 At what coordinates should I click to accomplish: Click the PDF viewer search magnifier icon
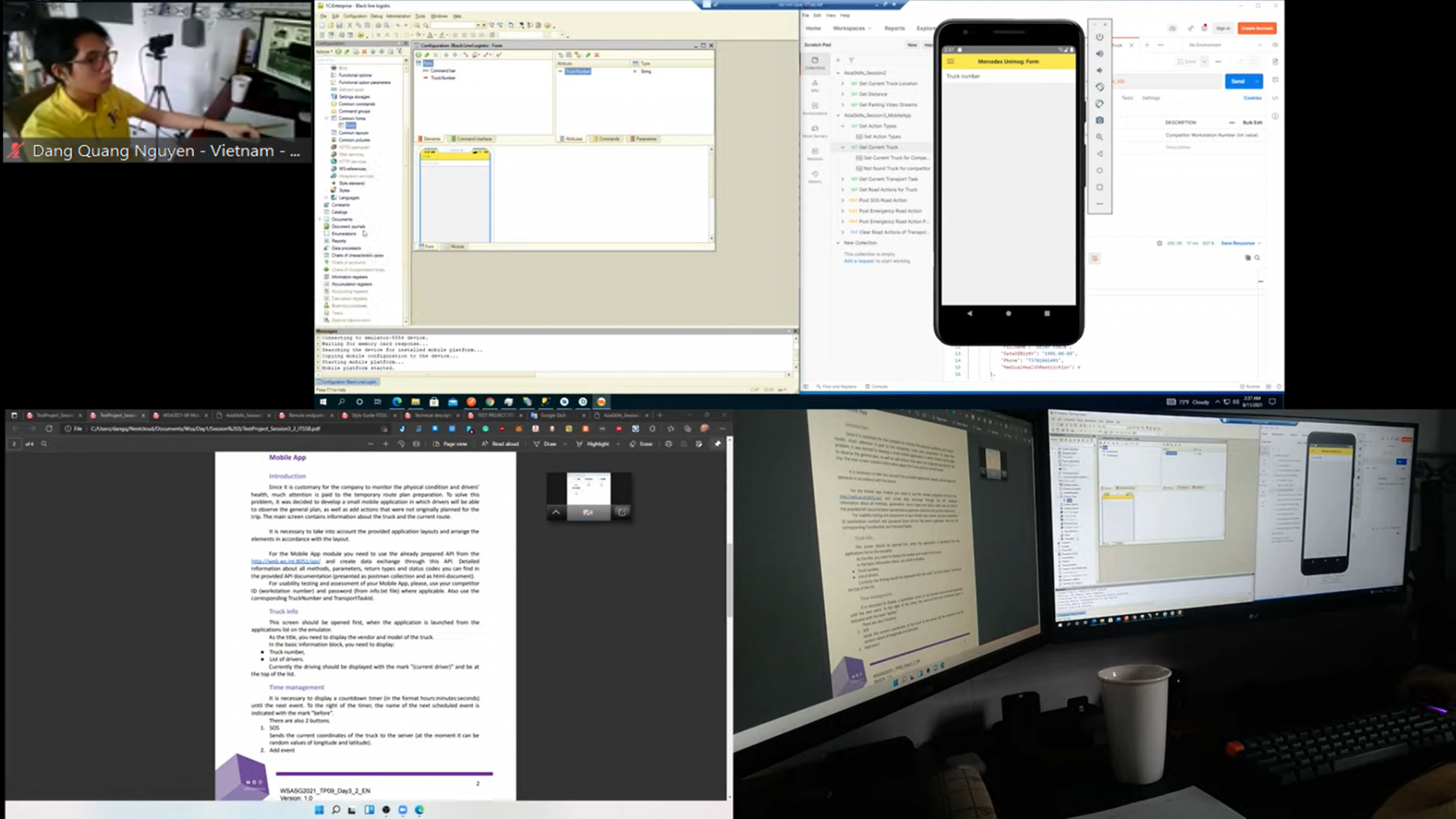pos(44,443)
